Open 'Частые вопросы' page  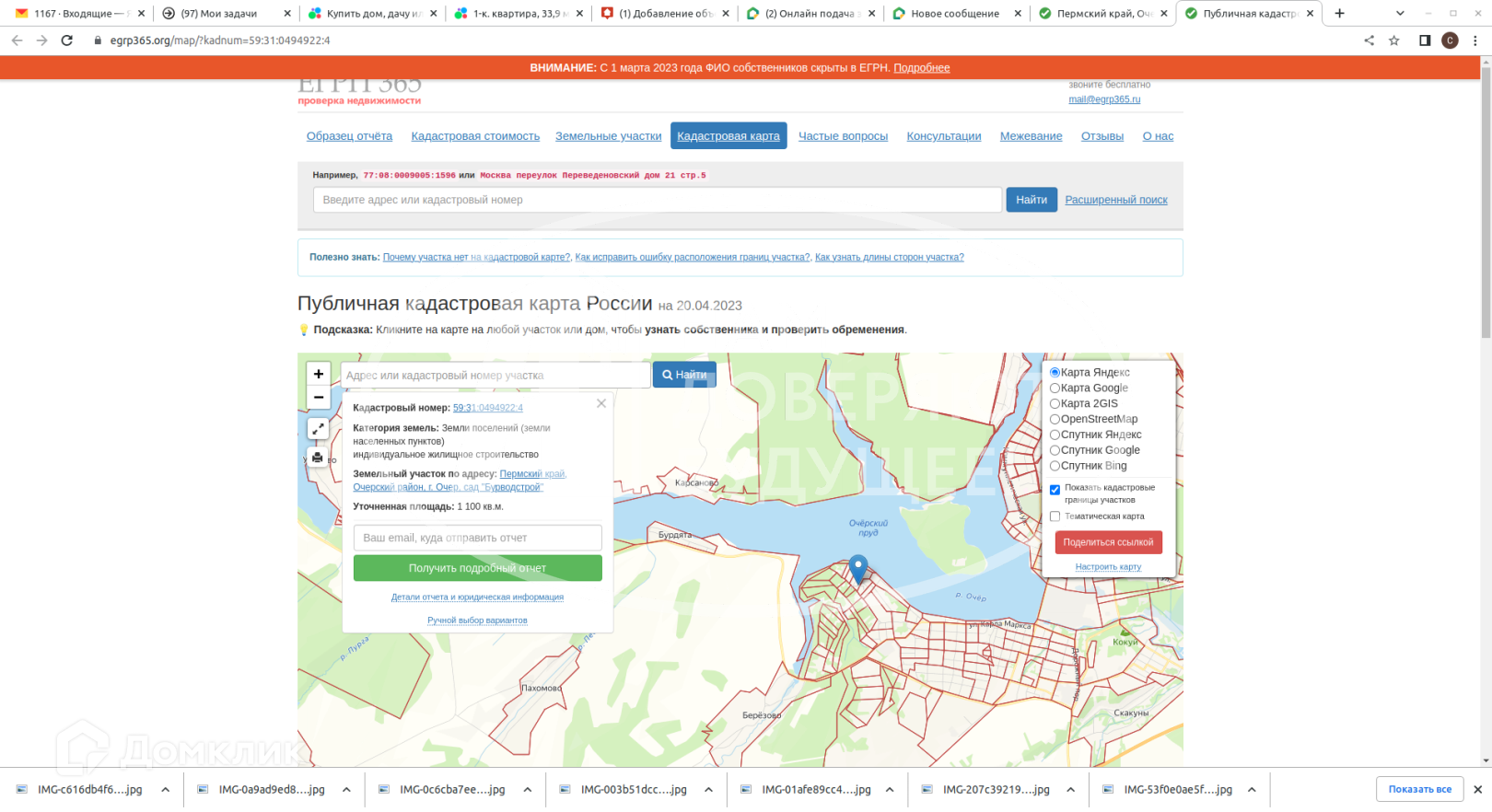point(843,136)
